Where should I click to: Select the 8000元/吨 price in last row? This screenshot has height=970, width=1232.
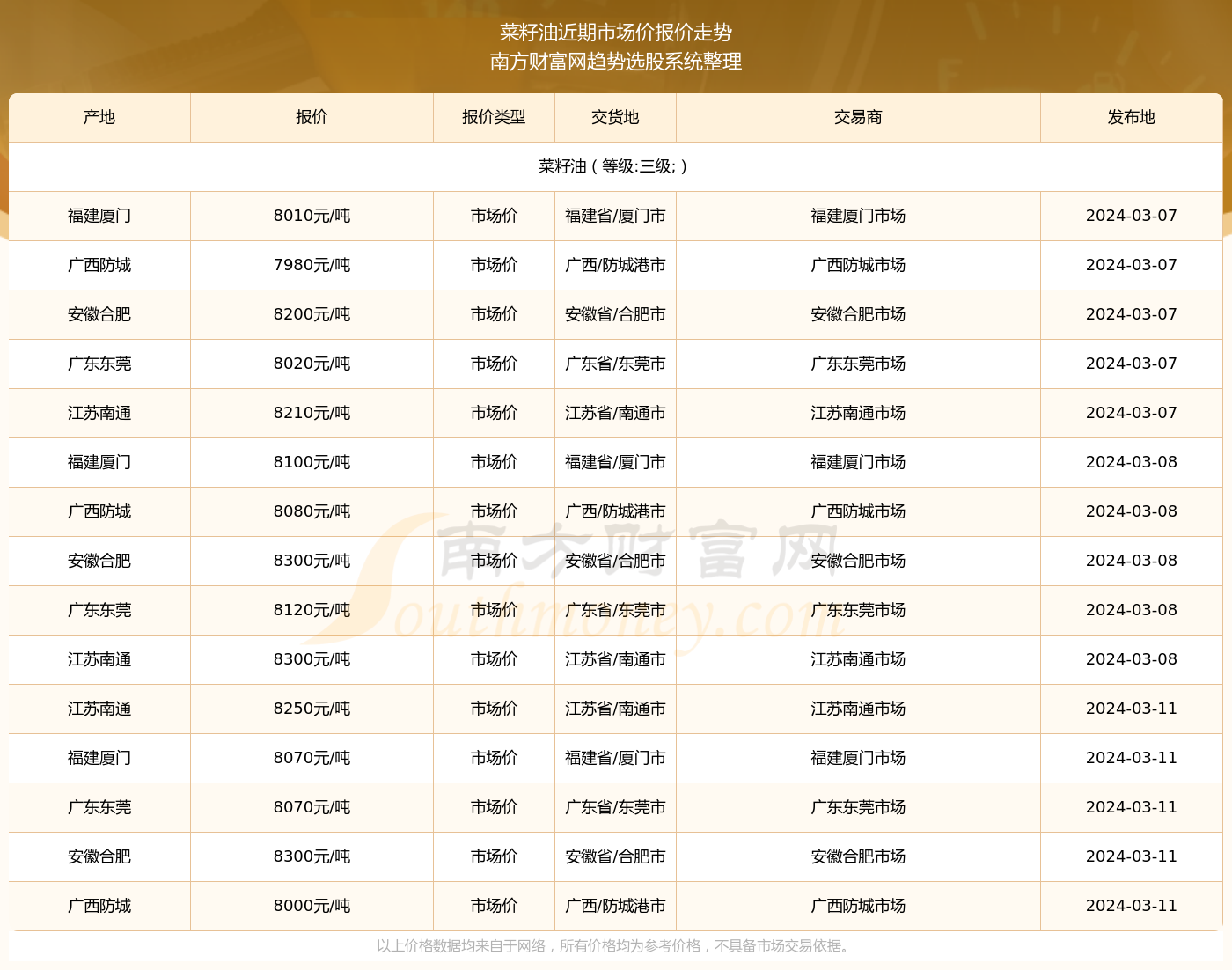click(x=312, y=906)
